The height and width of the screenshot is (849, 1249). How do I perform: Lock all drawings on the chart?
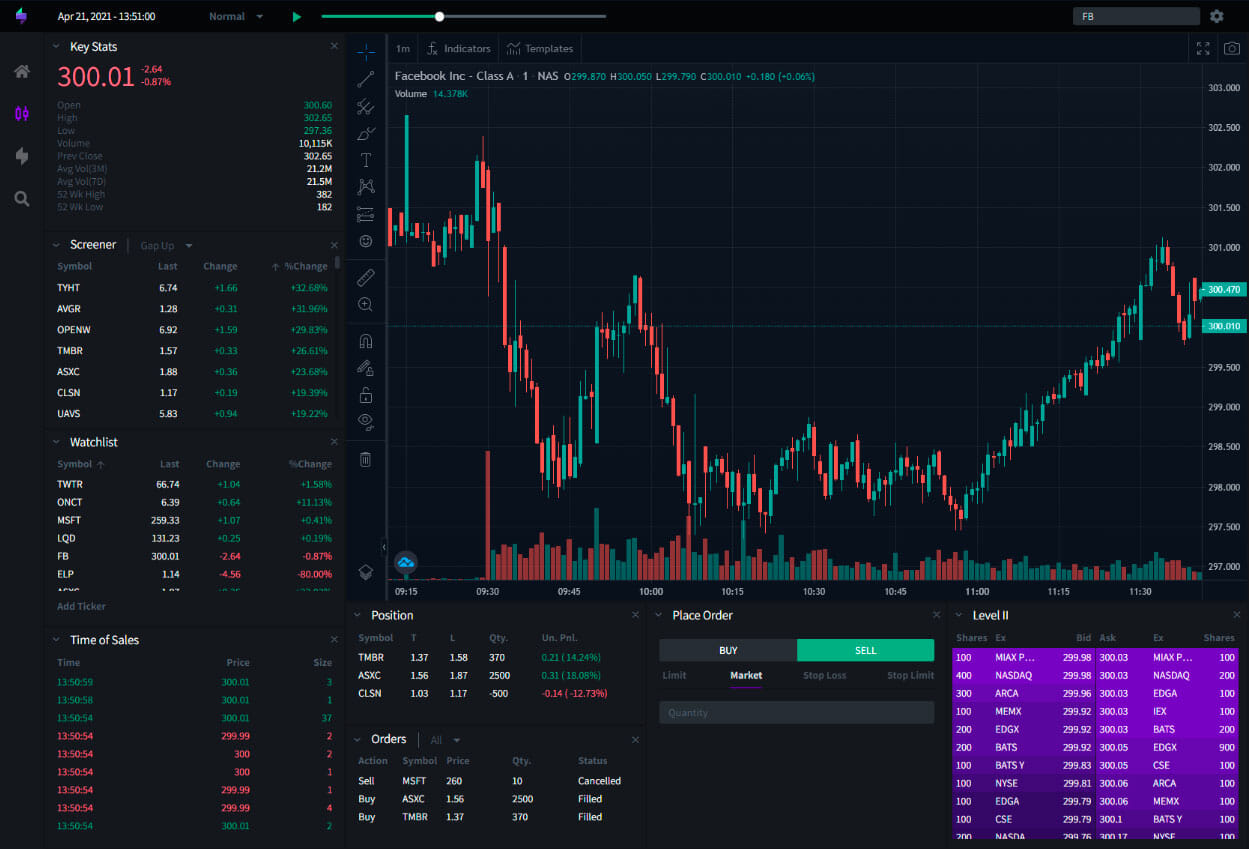point(365,394)
